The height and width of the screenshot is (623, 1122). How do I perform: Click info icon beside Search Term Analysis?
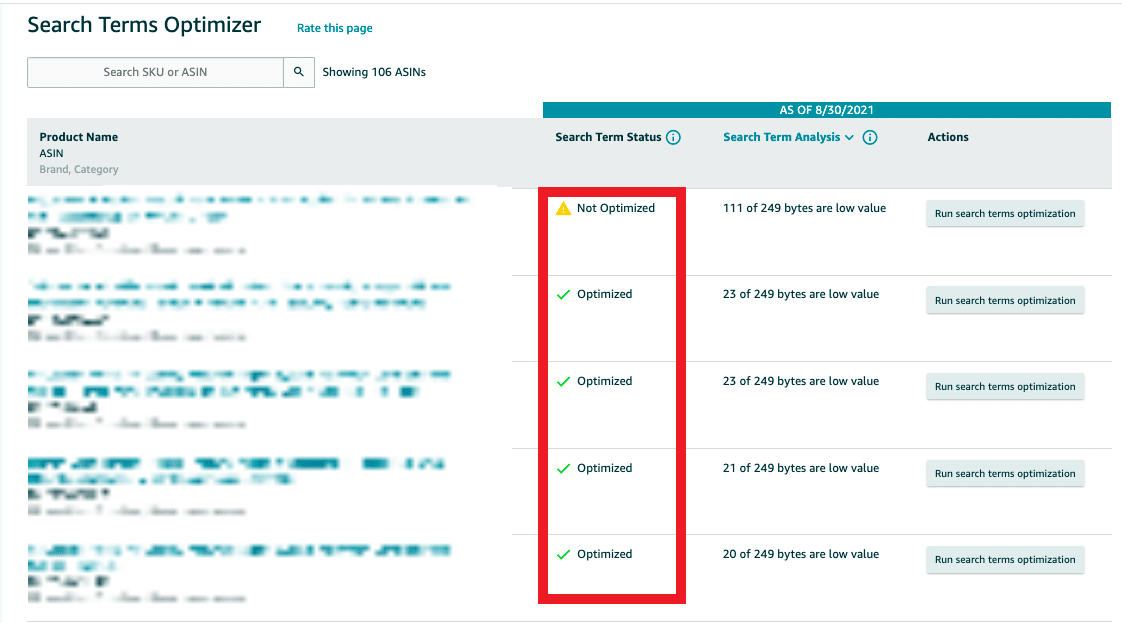870,138
